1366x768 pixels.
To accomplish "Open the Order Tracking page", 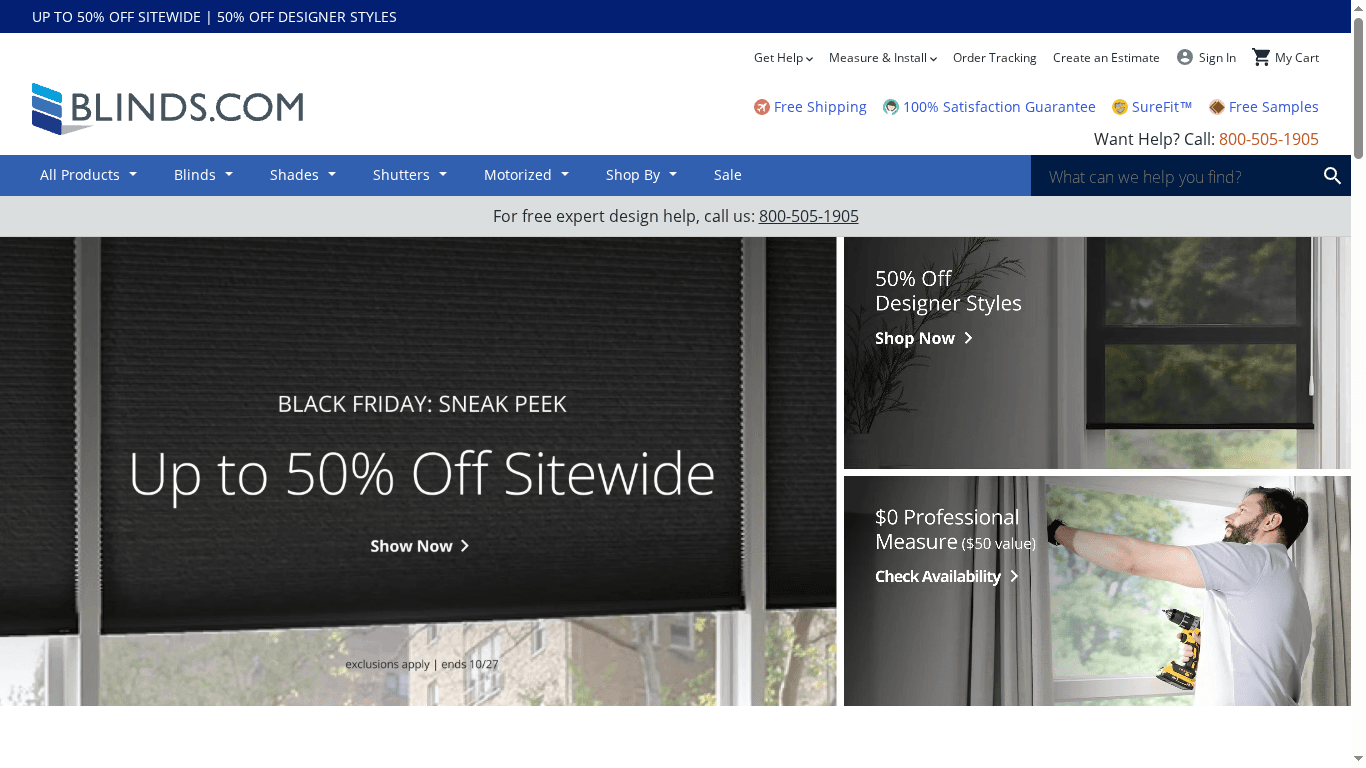I will 994,58.
